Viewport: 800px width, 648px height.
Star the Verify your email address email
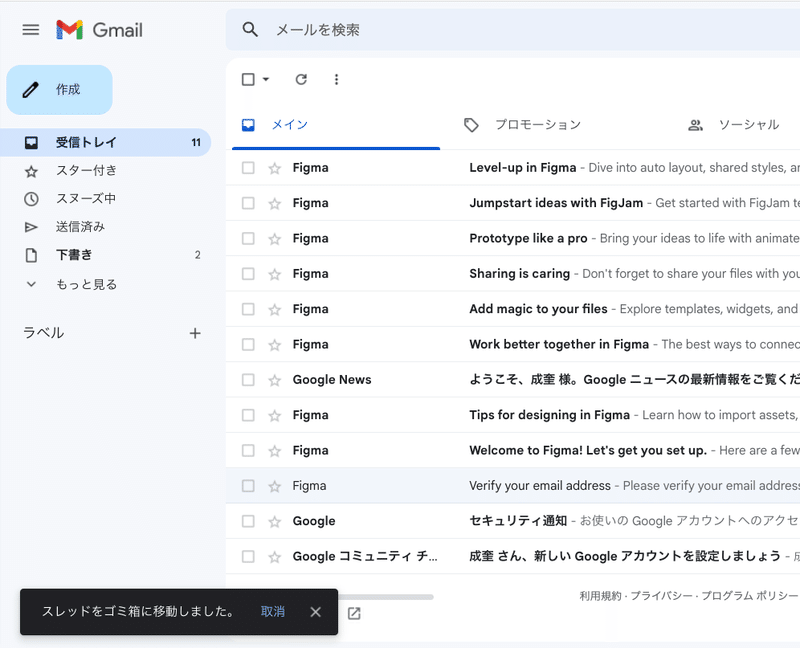(274, 486)
